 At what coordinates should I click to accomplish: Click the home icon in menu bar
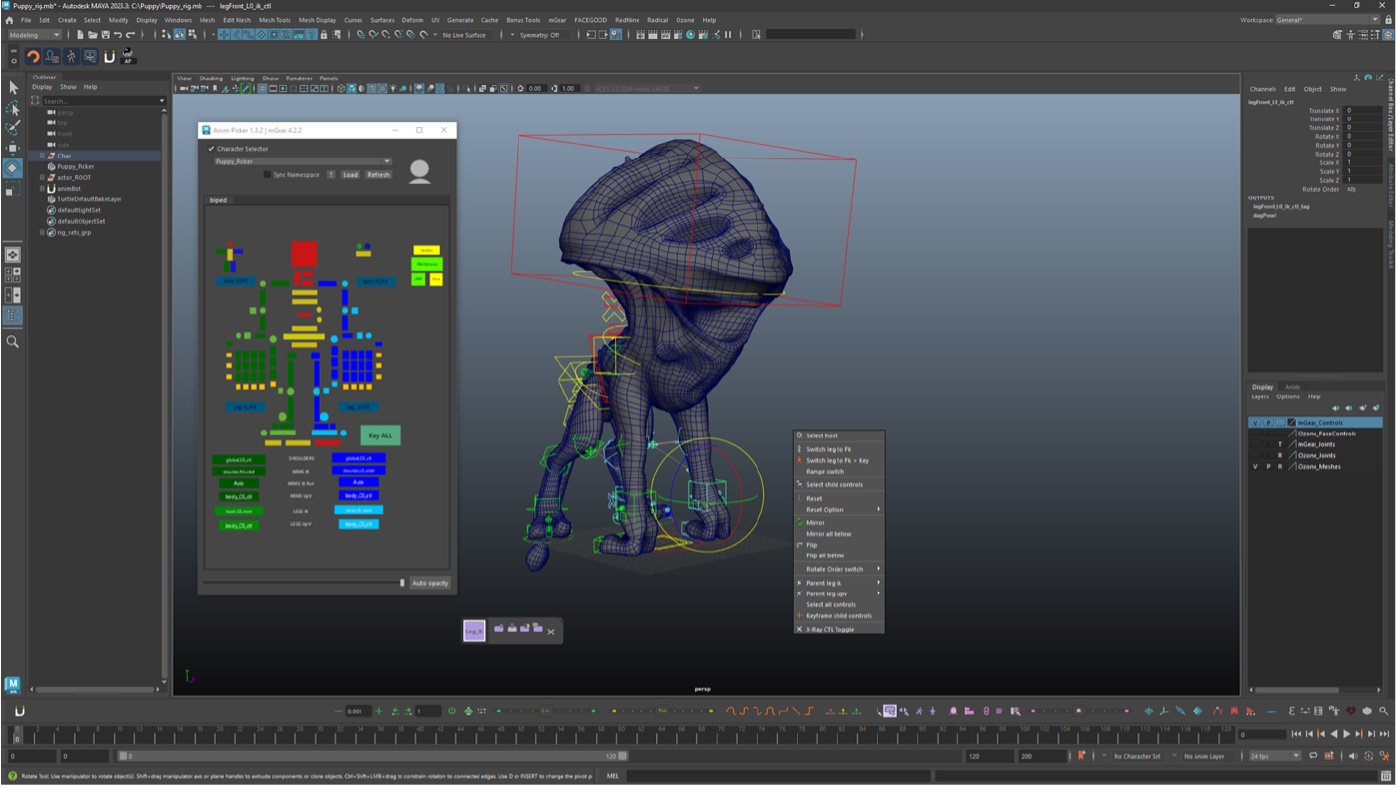9,20
